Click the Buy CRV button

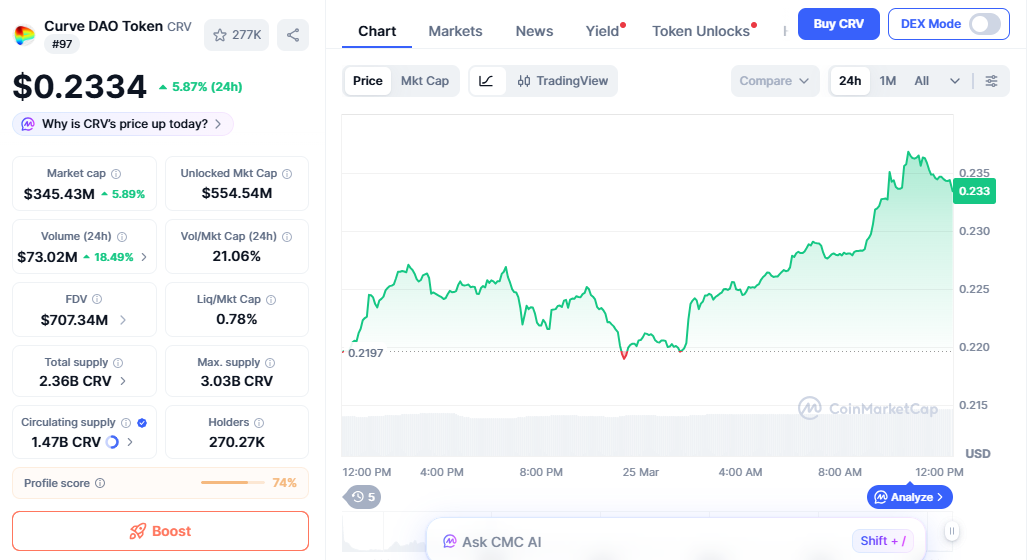point(838,24)
